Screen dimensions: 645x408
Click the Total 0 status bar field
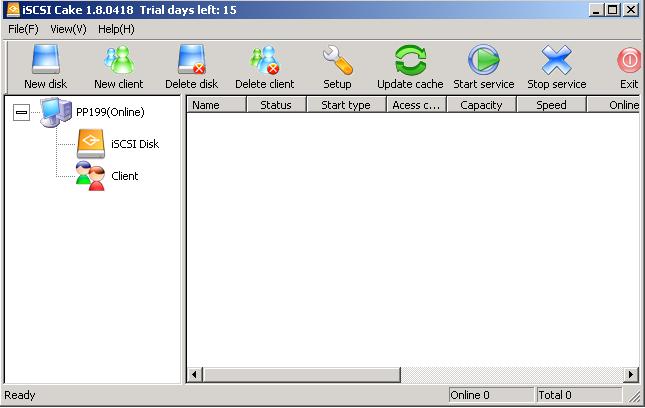tap(579, 395)
